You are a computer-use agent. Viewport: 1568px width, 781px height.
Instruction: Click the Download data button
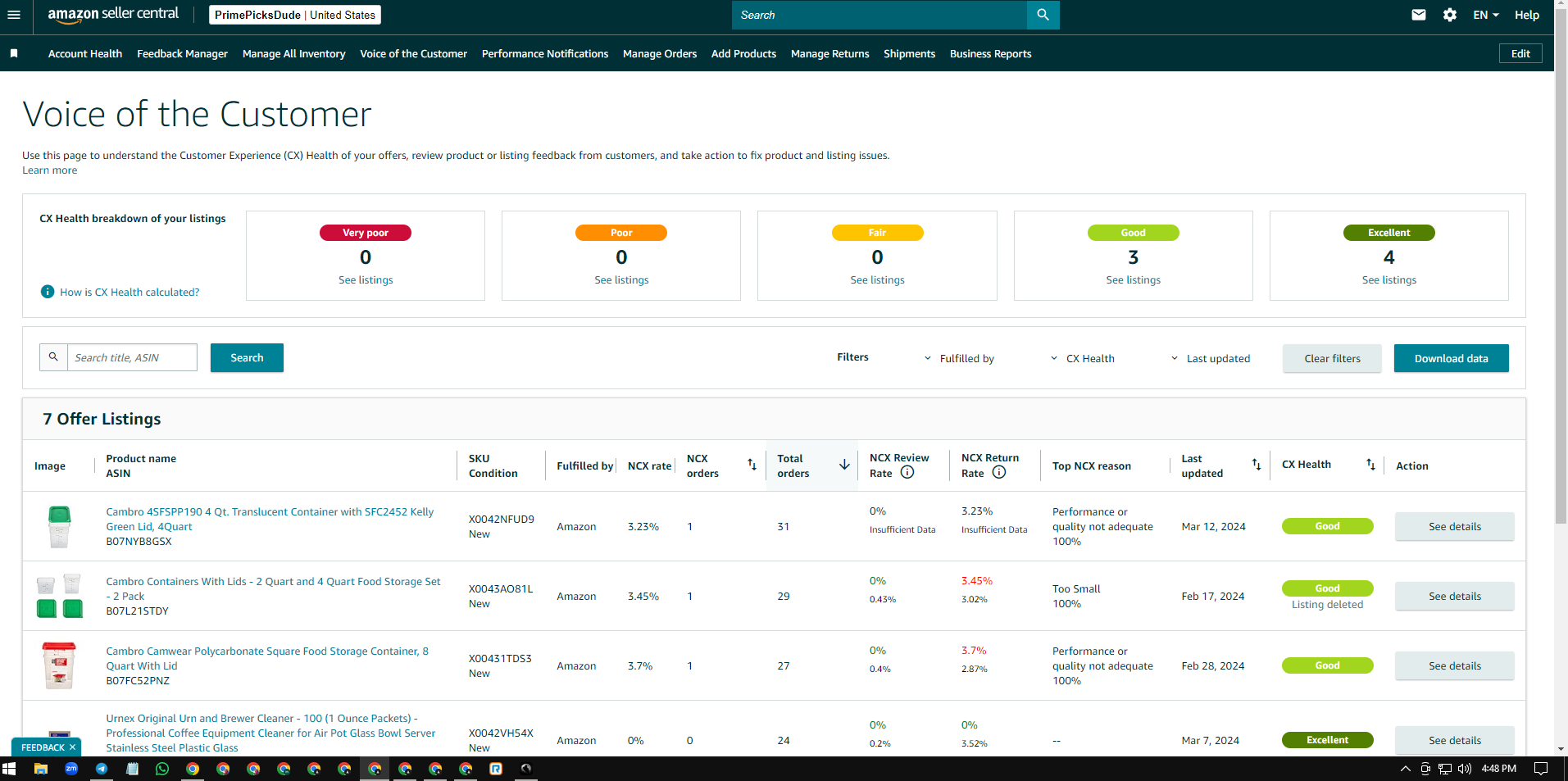pyautogui.click(x=1451, y=358)
